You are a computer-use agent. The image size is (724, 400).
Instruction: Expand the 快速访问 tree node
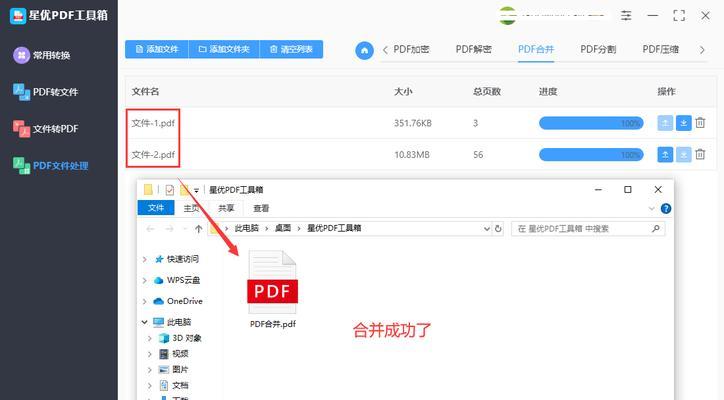[145, 259]
